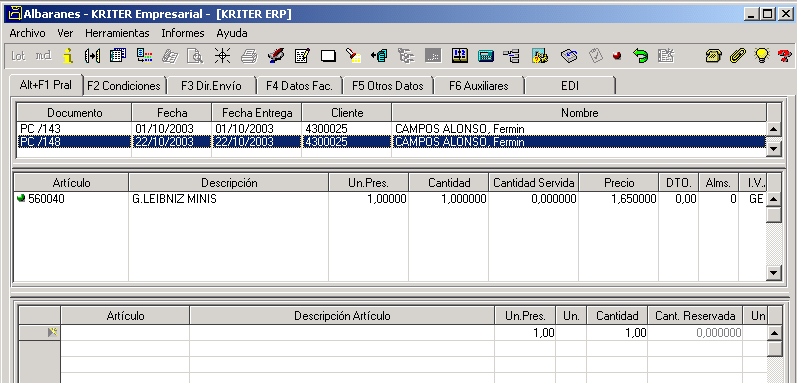
Task: Click the arrow-between-brackets toolbar icon
Action: (x=92, y=55)
